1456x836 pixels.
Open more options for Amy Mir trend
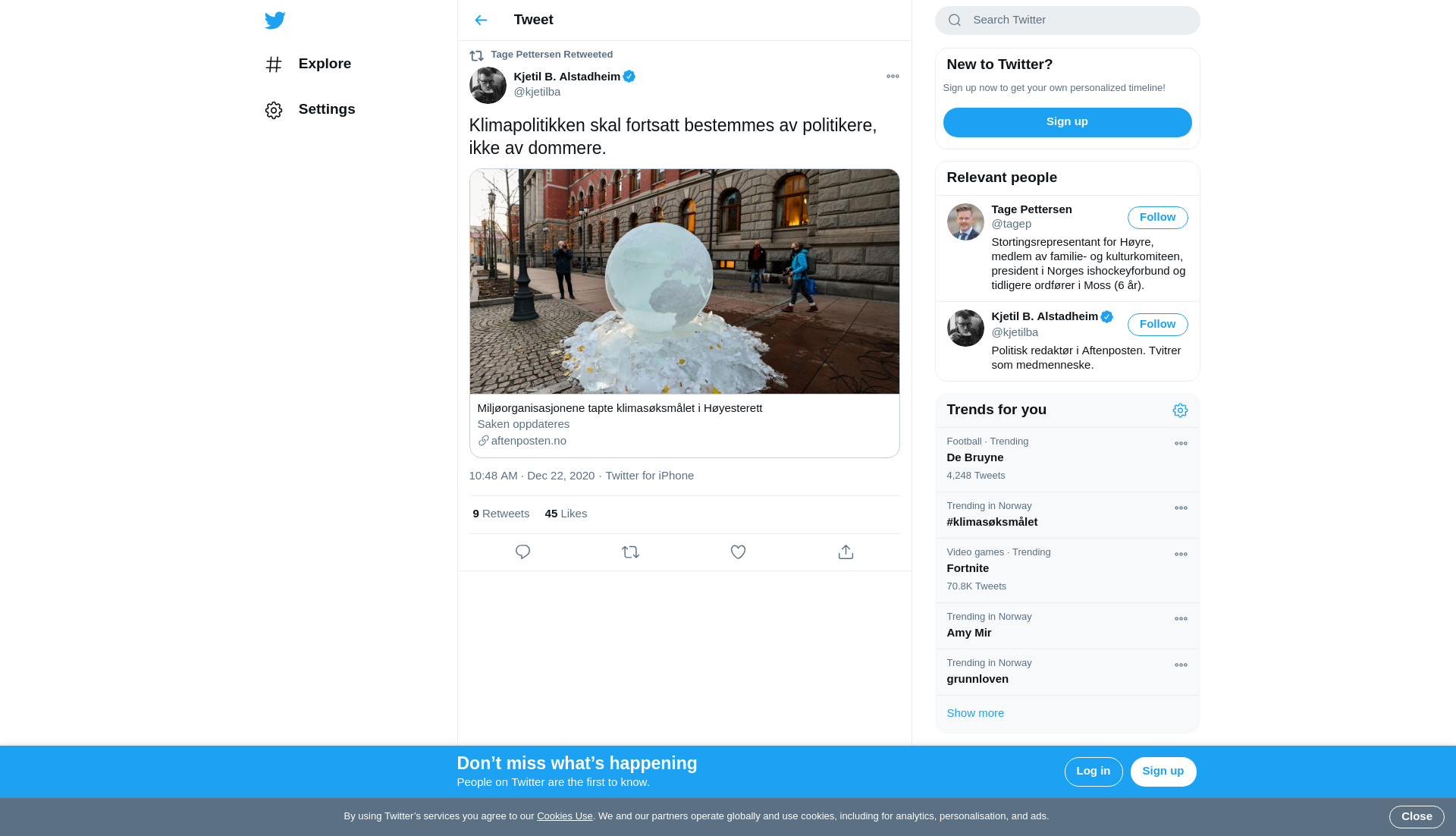point(1181,619)
